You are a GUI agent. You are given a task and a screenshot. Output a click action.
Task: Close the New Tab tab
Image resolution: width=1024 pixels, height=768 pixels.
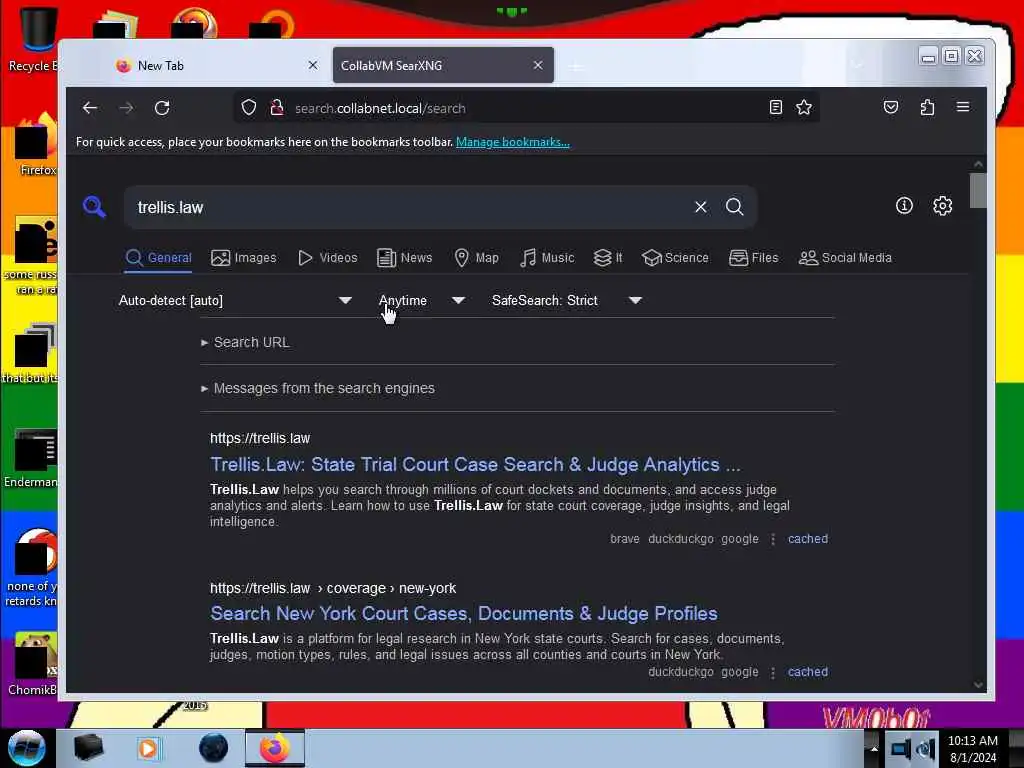313,65
